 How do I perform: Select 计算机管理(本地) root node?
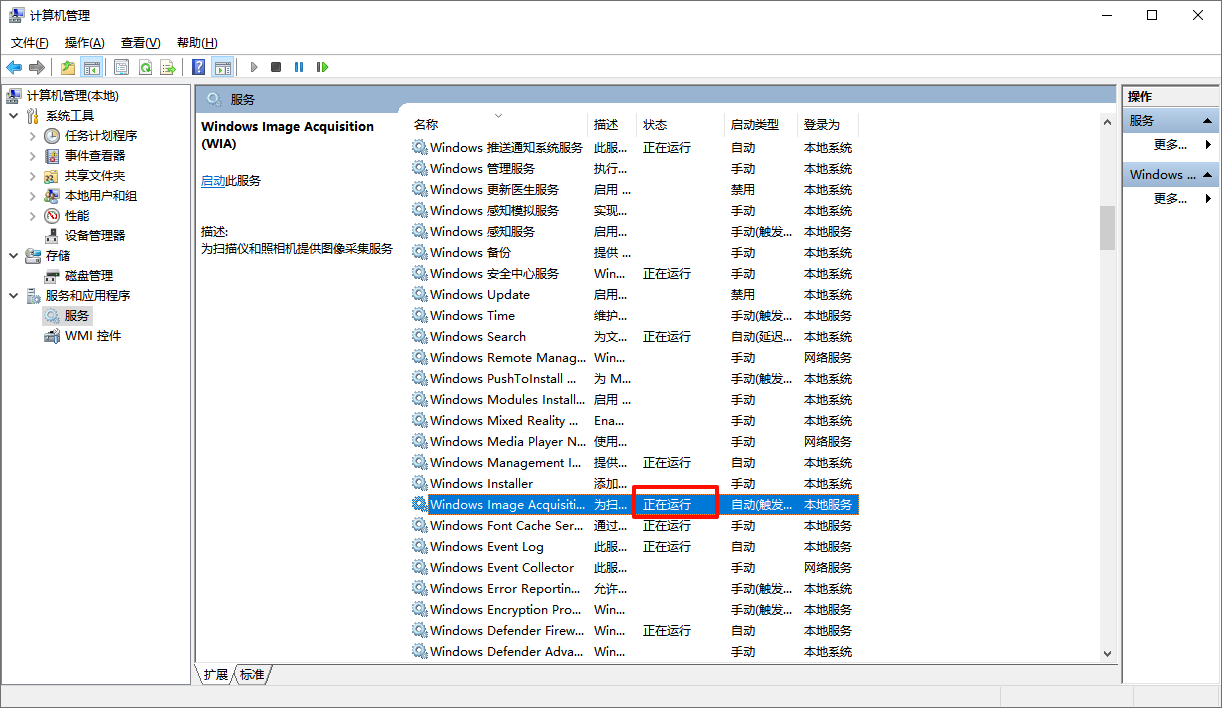(x=72, y=96)
